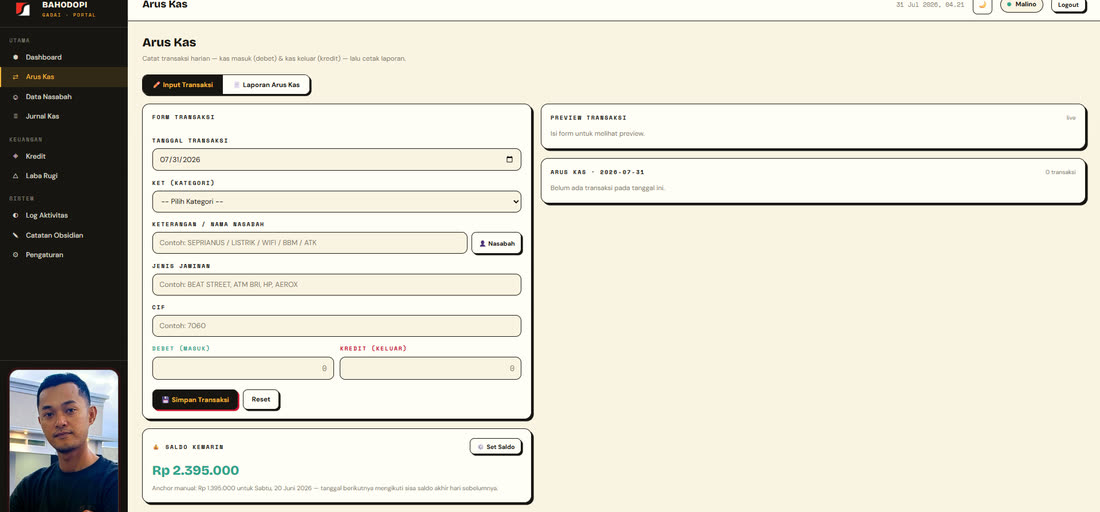Click the Dashboard sidebar bullet icon
Image resolution: width=1100 pixels, height=512 pixels.
pos(15,58)
